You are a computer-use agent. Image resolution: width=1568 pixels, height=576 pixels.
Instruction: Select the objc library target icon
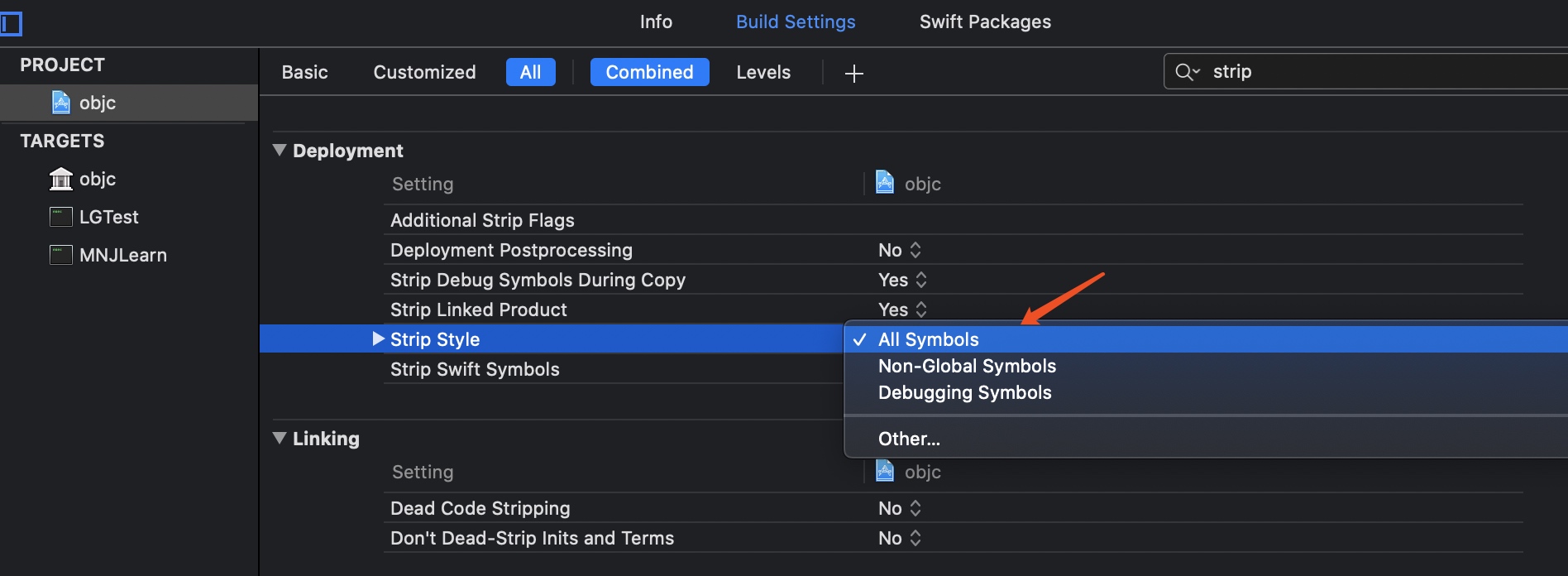[61, 179]
